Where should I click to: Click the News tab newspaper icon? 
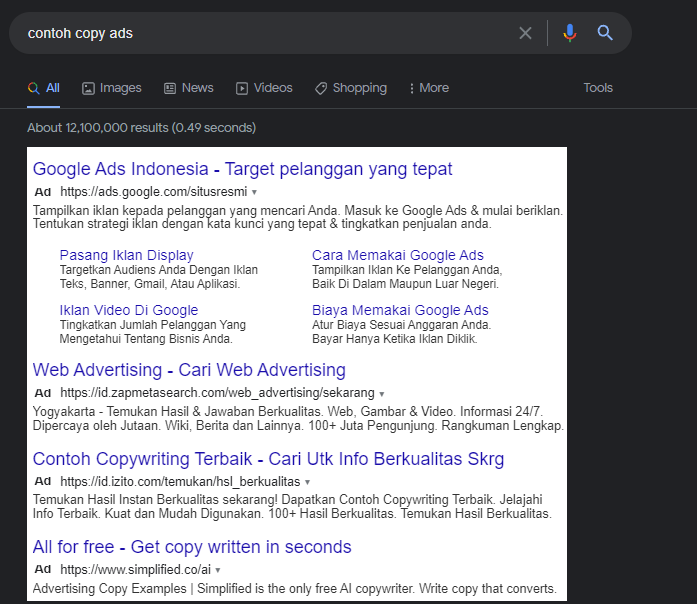point(170,88)
